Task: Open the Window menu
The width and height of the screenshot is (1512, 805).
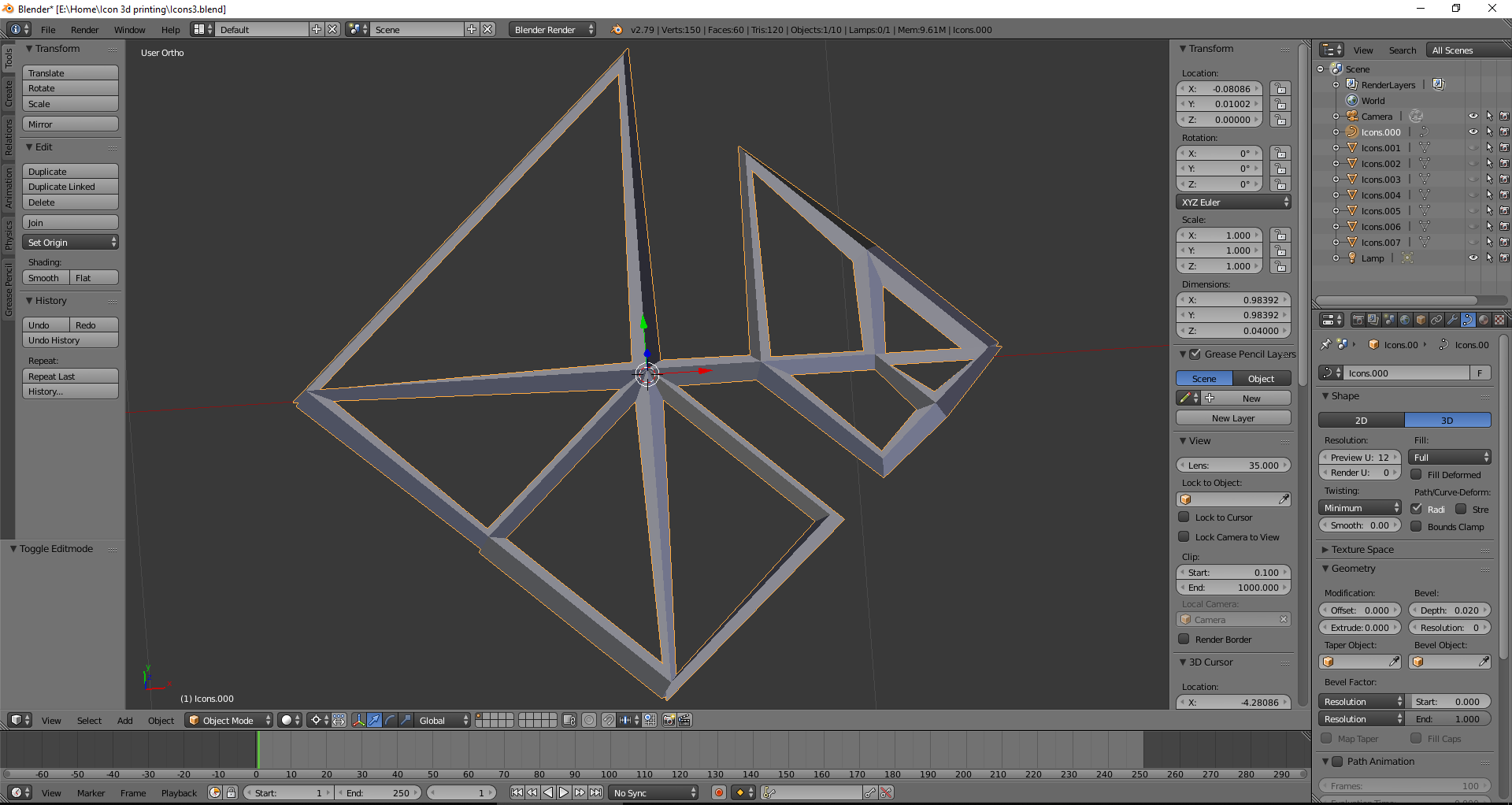Action: point(130,30)
